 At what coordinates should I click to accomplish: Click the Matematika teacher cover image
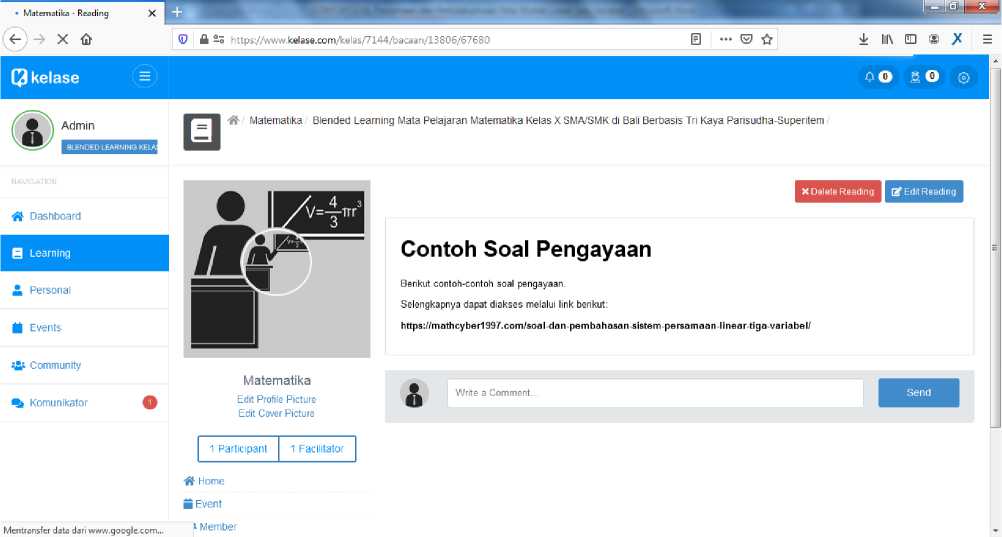277,268
